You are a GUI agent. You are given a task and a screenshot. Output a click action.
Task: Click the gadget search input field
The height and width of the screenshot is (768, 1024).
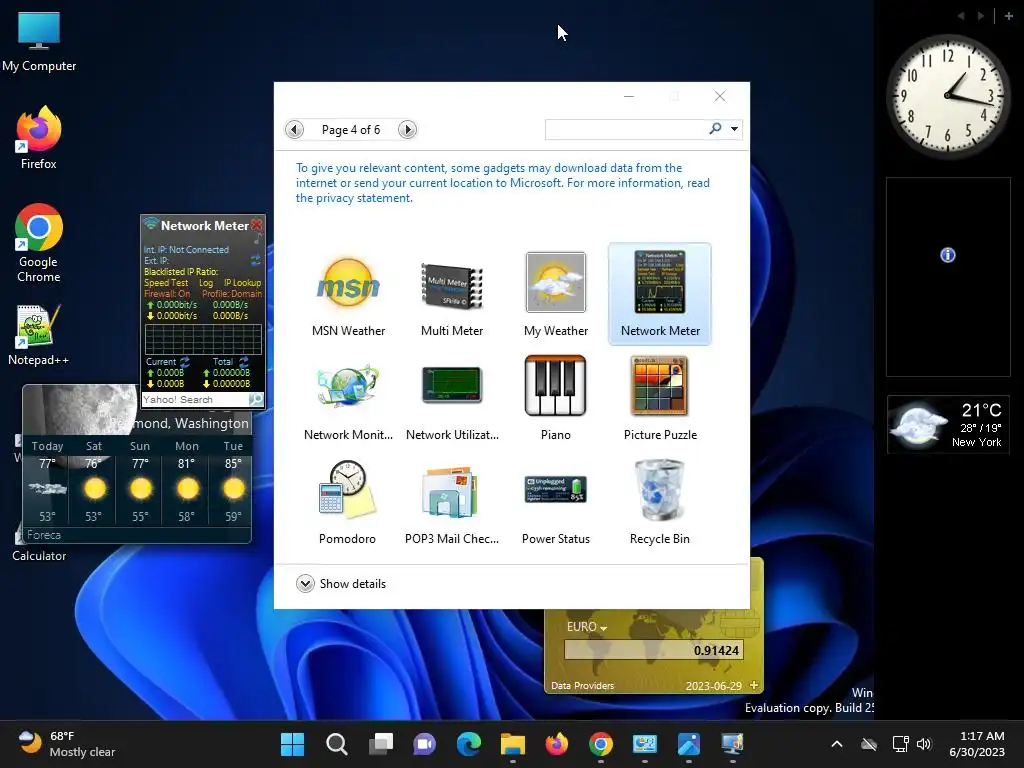626,129
